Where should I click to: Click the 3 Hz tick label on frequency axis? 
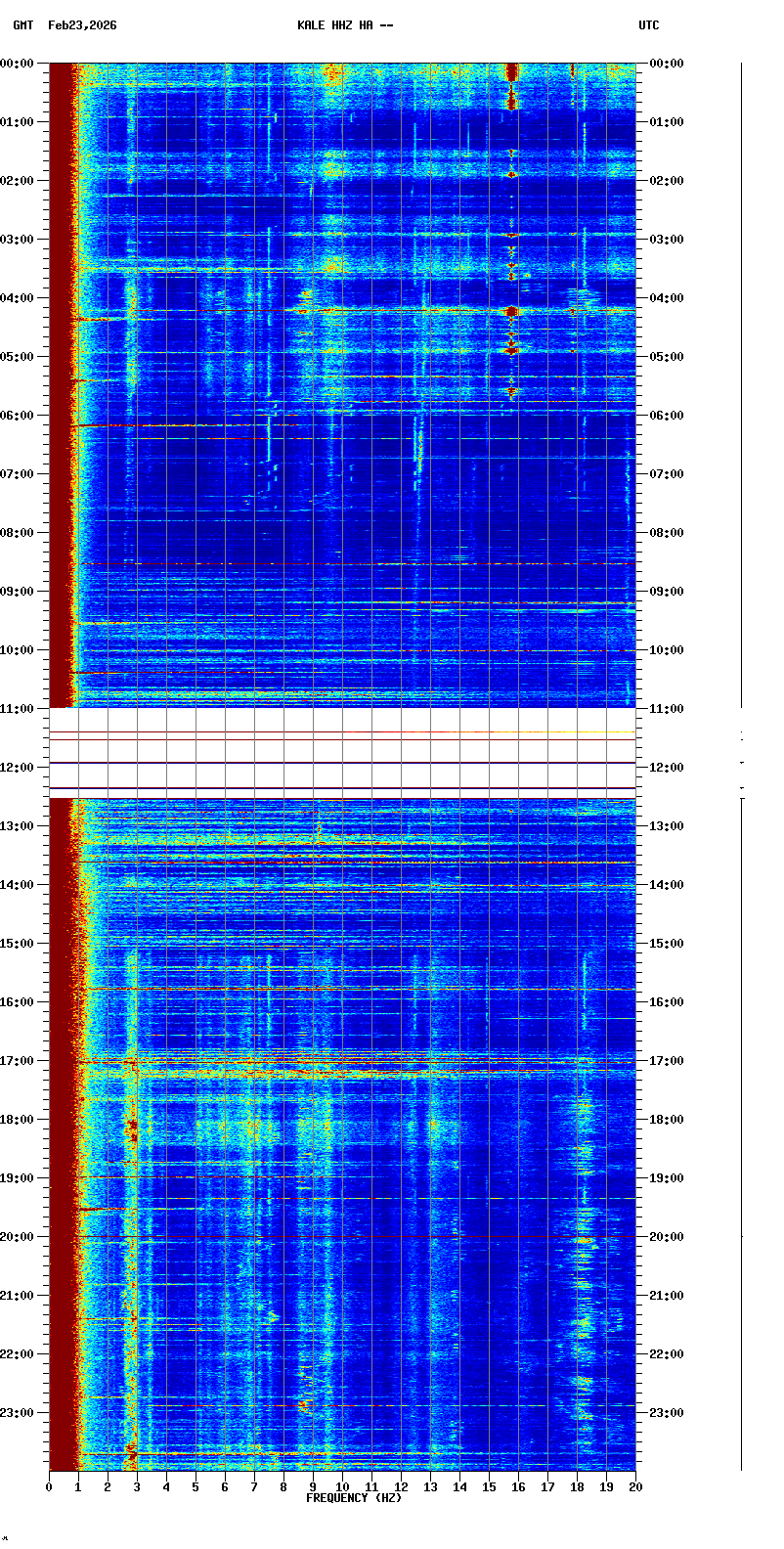tap(137, 1487)
